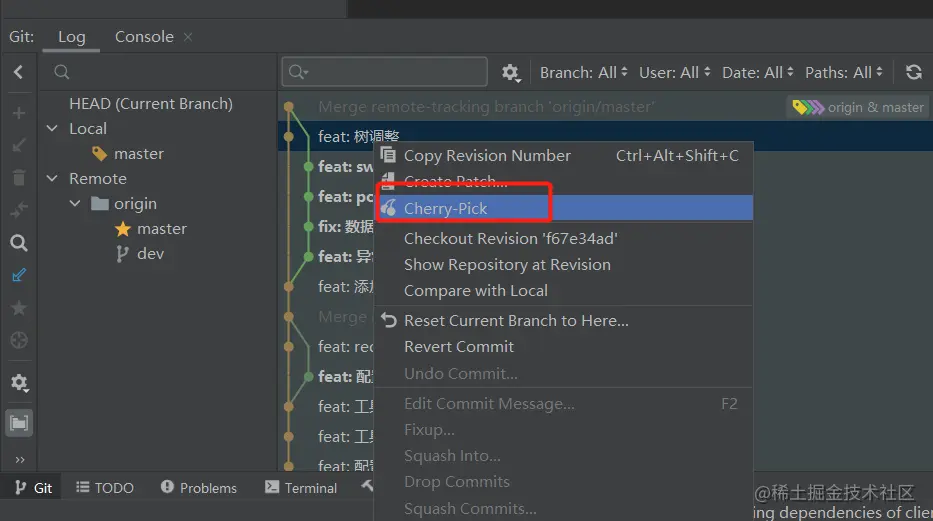Expand more tools double chevron icon
The height and width of the screenshot is (521, 933).
tap(20, 459)
